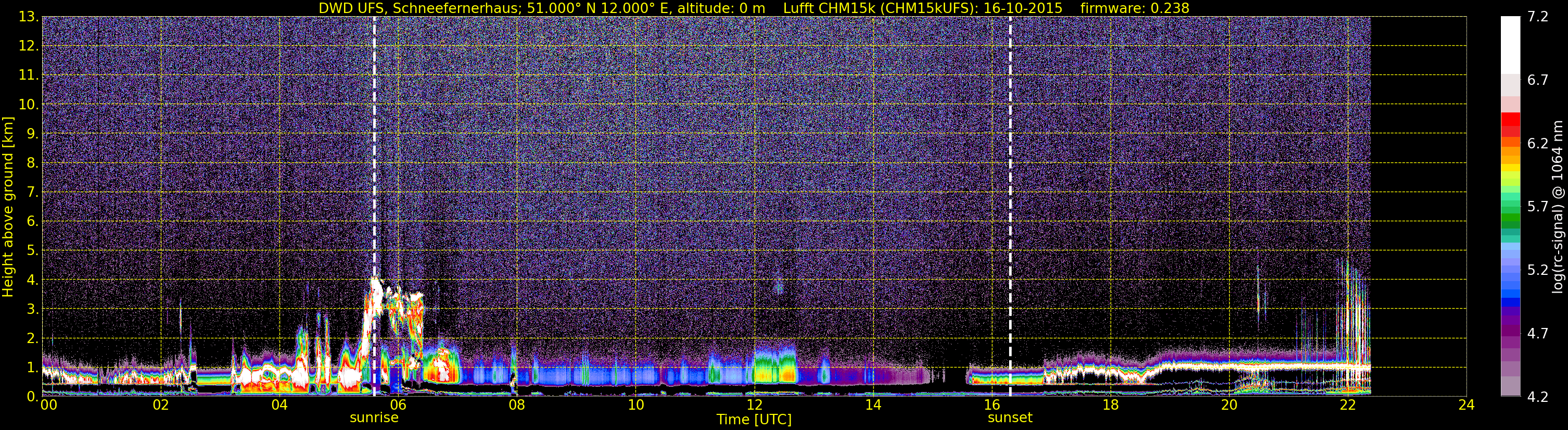Click the 'sunrise' label below the time axis
The image size is (1568, 430).
[374, 418]
